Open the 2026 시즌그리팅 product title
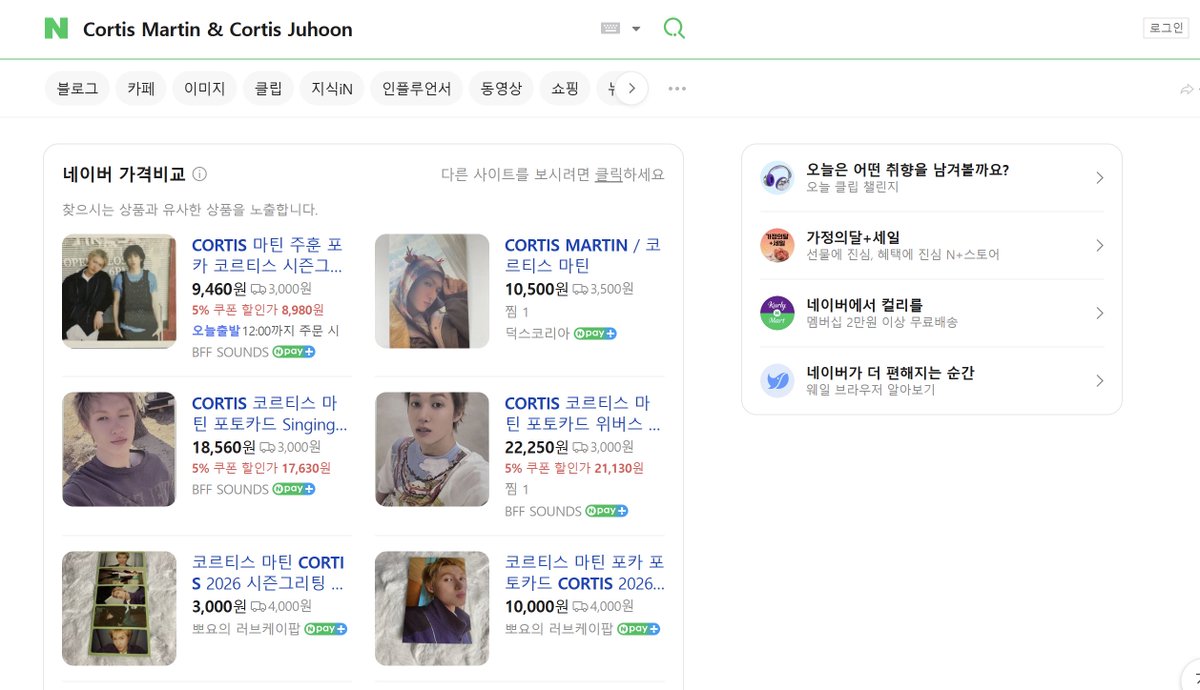Screen dimensions: 1200x690 [268, 572]
